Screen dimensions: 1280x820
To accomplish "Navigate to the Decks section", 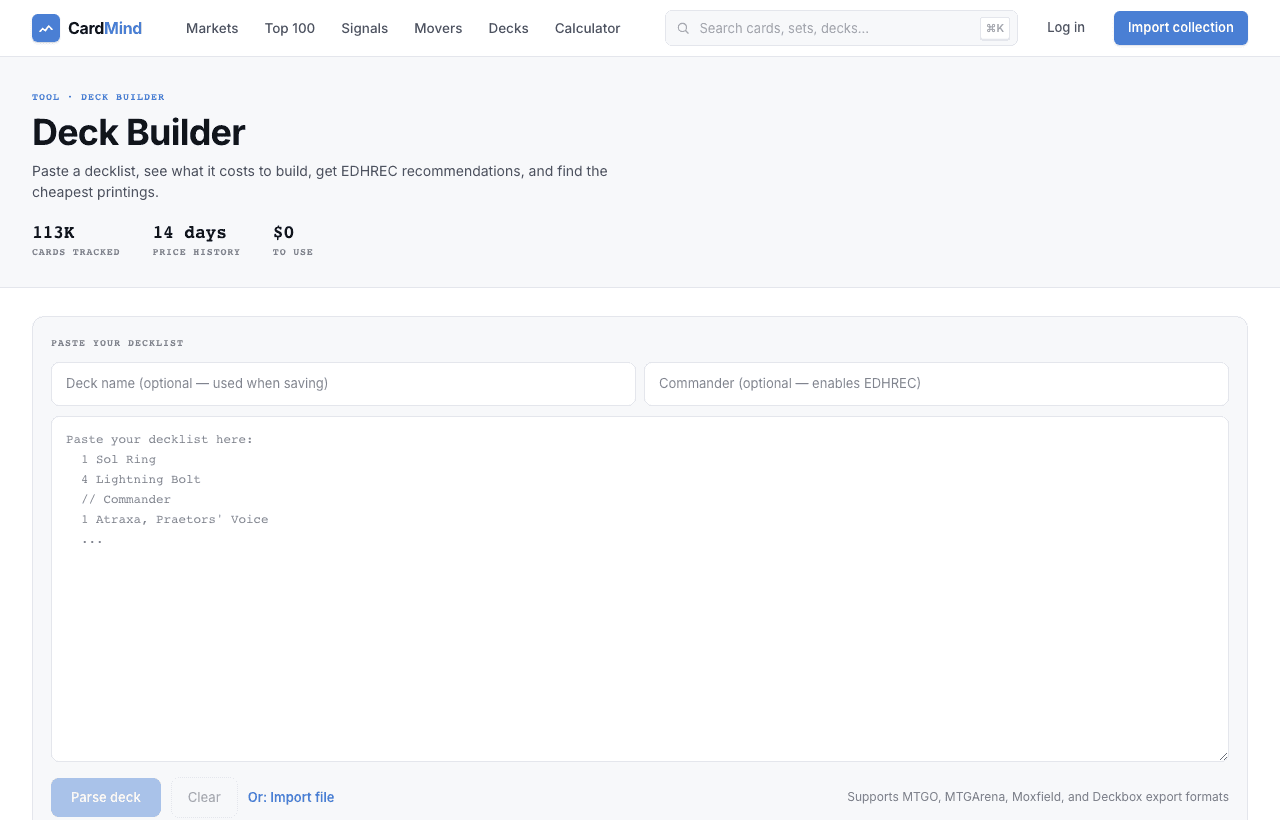I will [x=508, y=28].
